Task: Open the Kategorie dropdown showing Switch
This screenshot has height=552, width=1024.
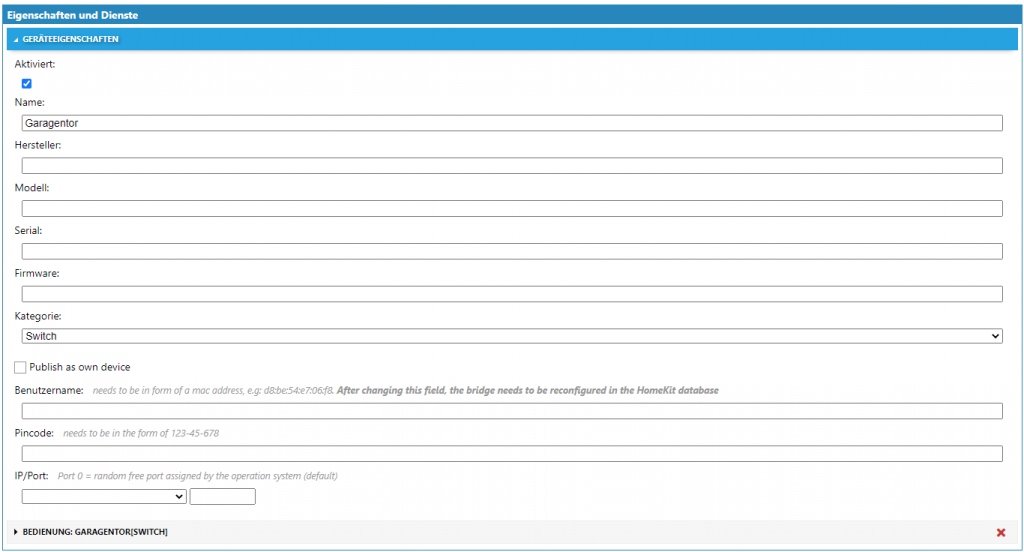Action: tap(512, 336)
